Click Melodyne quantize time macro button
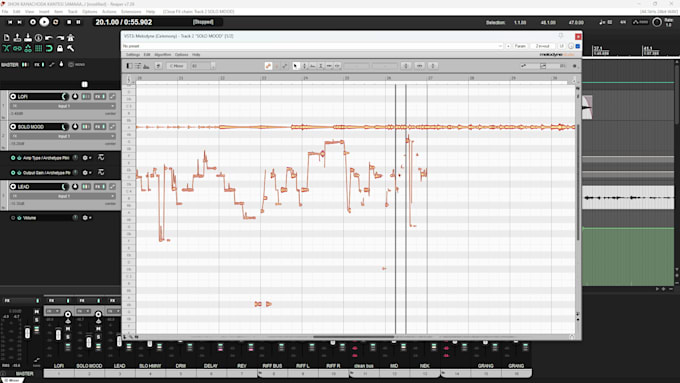Image resolution: width=680 pixels, height=383 pixels. (x=419, y=66)
